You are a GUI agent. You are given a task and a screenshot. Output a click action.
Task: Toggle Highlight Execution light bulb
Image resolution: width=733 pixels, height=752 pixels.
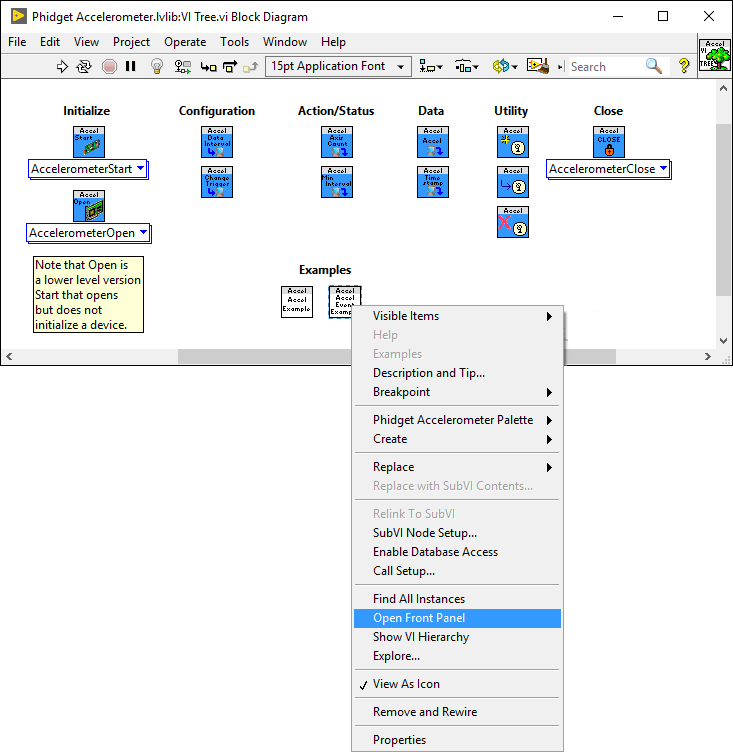tap(157, 66)
